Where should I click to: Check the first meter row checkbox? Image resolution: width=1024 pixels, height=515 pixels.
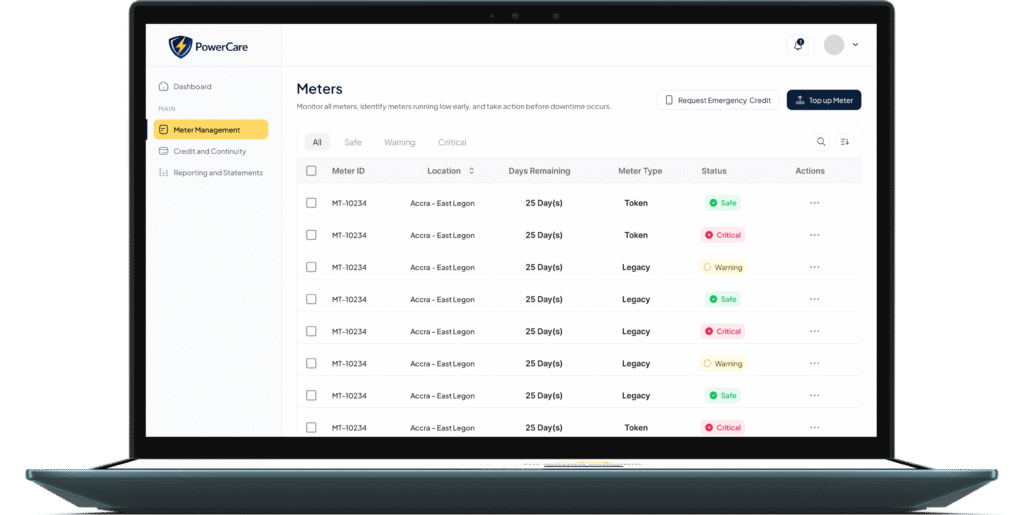tap(311, 203)
